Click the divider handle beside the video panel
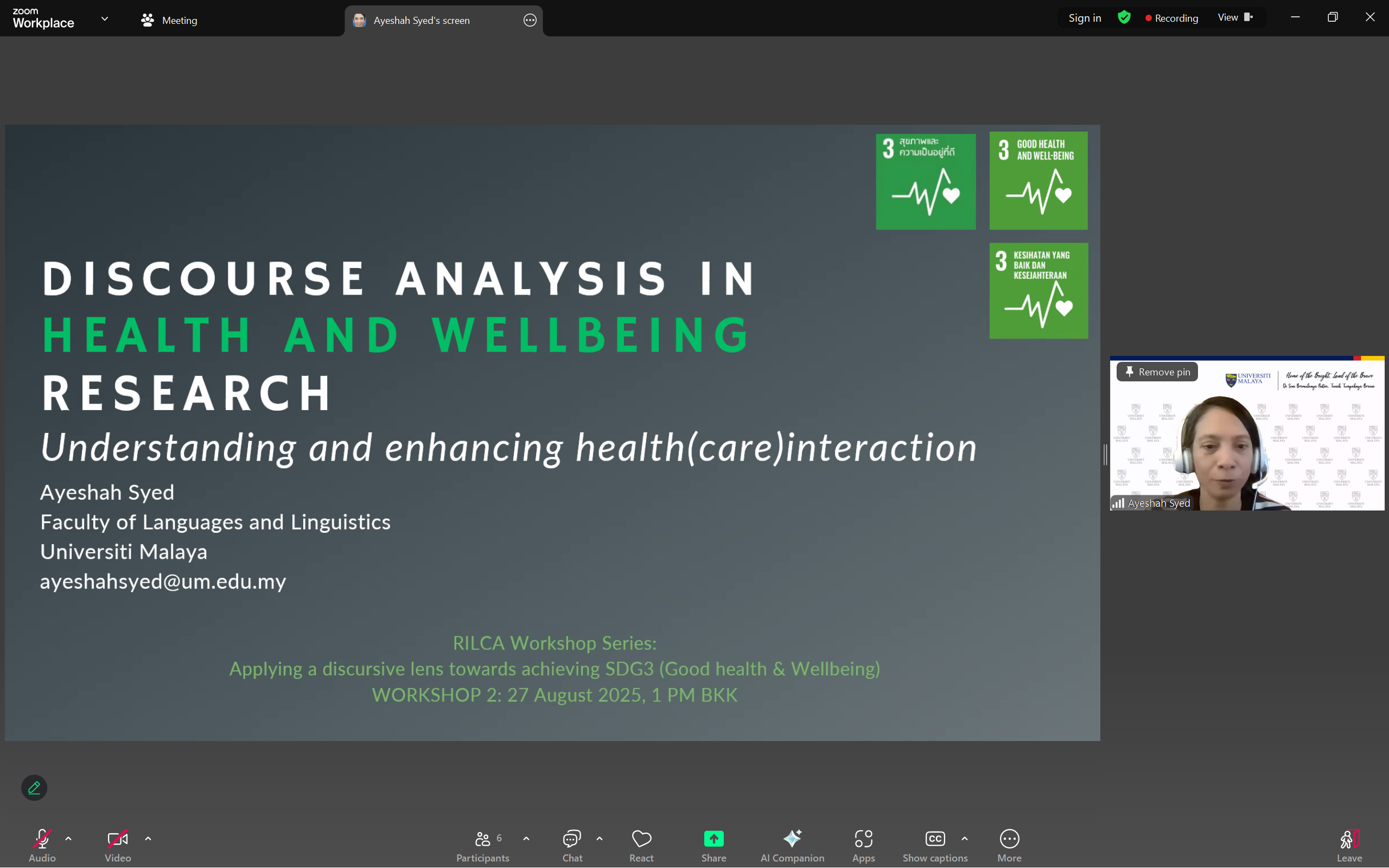Image resolution: width=1389 pixels, height=868 pixels. click(x=1105, y=455)
